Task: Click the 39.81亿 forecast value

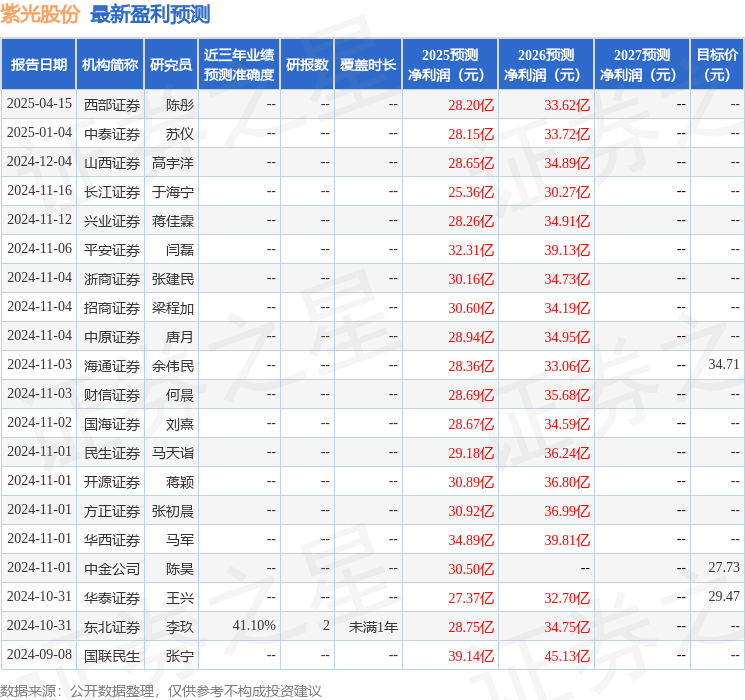Action: (x=567, y=540)
